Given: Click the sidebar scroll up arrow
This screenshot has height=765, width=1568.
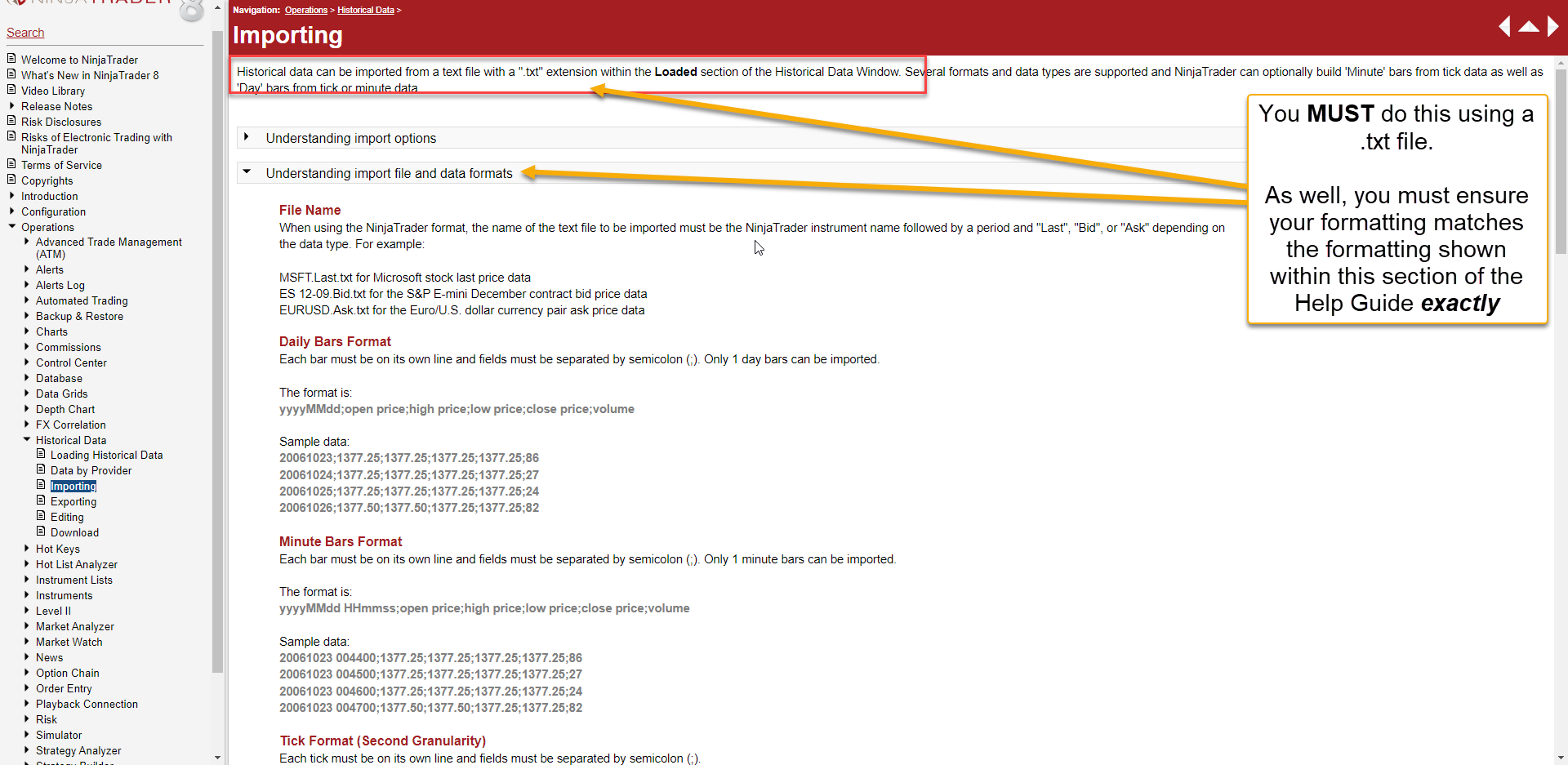Looking at the screenshot, I should tap(217, 7).
